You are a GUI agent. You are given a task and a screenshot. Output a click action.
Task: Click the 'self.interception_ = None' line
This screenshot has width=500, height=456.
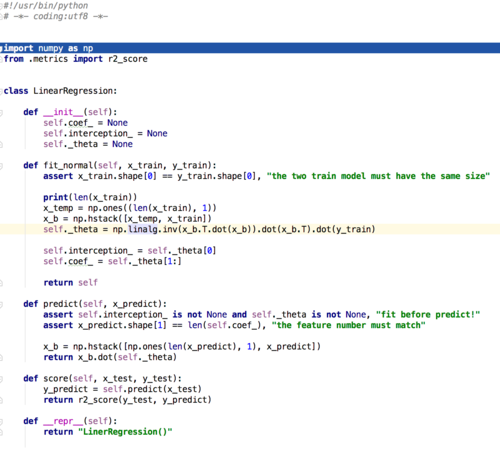[105, 134]
